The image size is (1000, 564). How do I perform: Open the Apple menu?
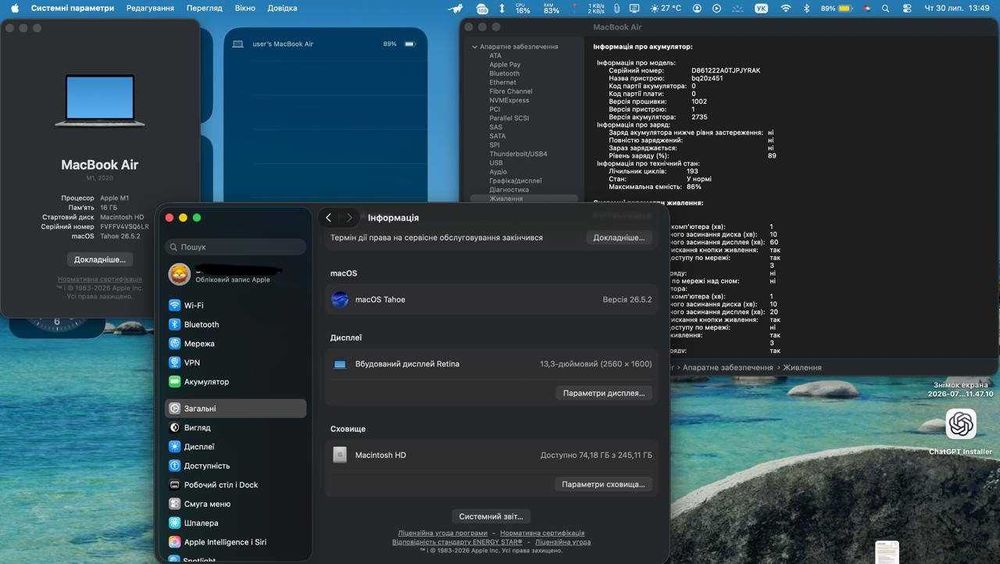pos(15,8)
